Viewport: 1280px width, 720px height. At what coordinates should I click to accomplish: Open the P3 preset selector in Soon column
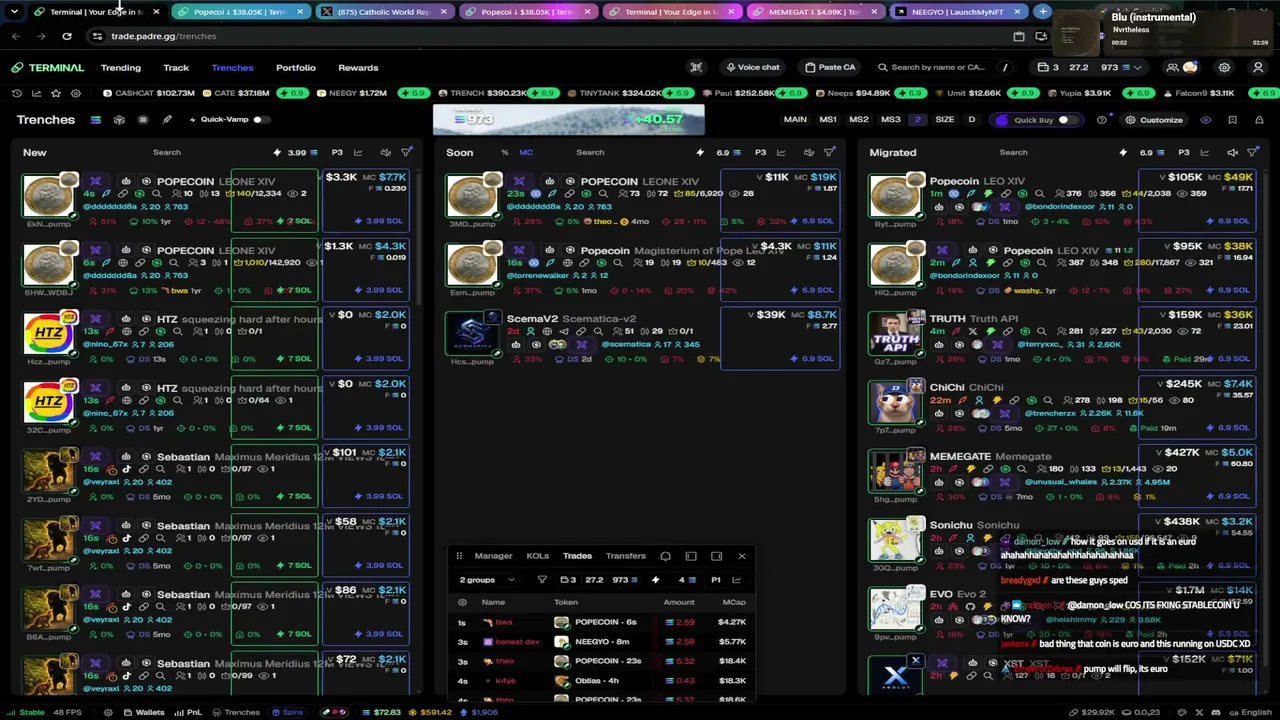tap(761, 153)
